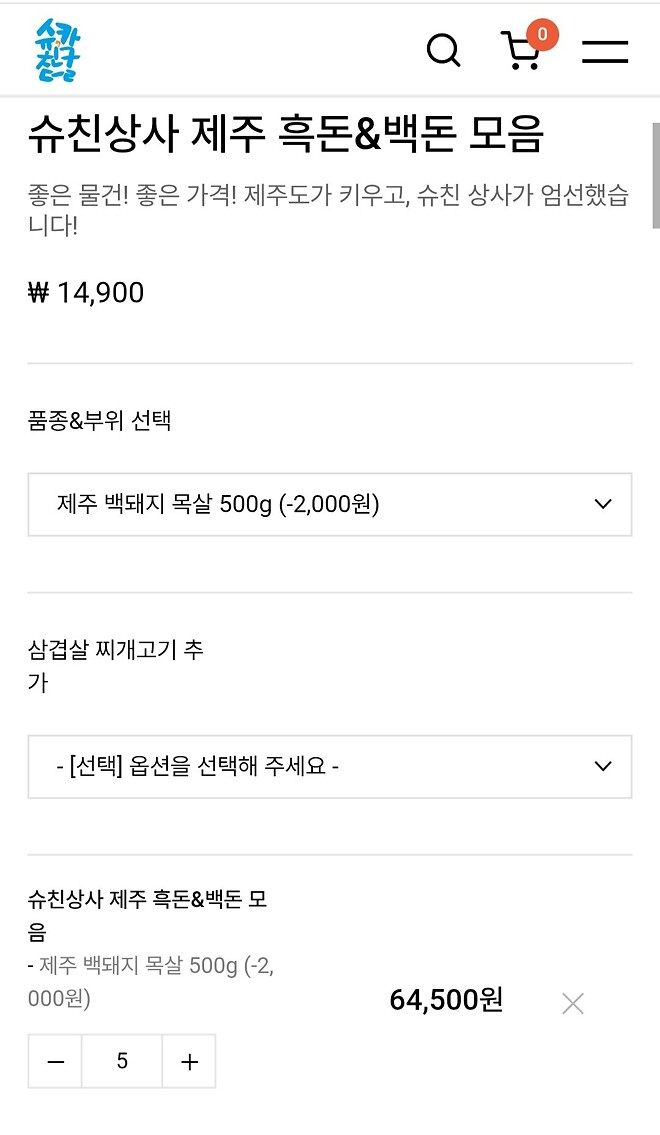Click the X icon to remove the item
The width and height of the screenshot is (660, 1135).
pos(572,1002)
